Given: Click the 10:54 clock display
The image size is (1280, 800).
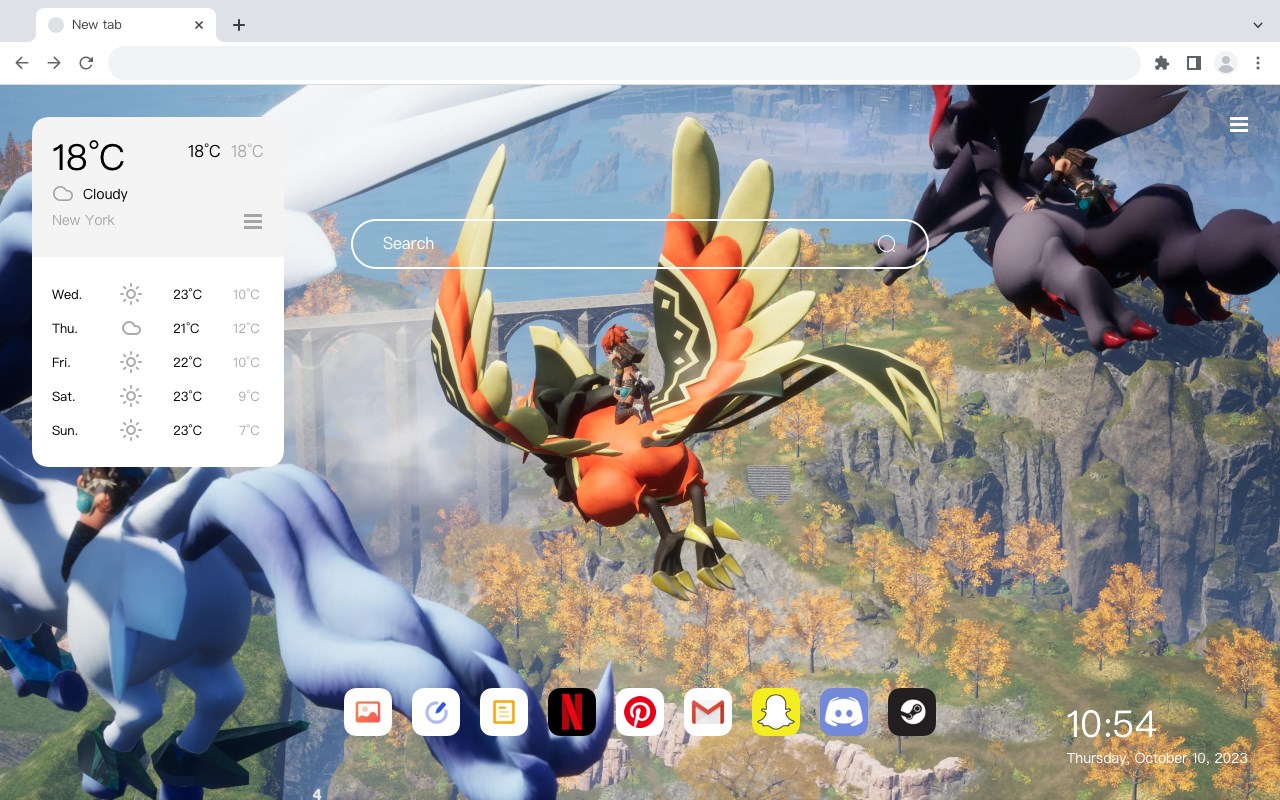Looking at the screenshot, I should point(1111,724).
